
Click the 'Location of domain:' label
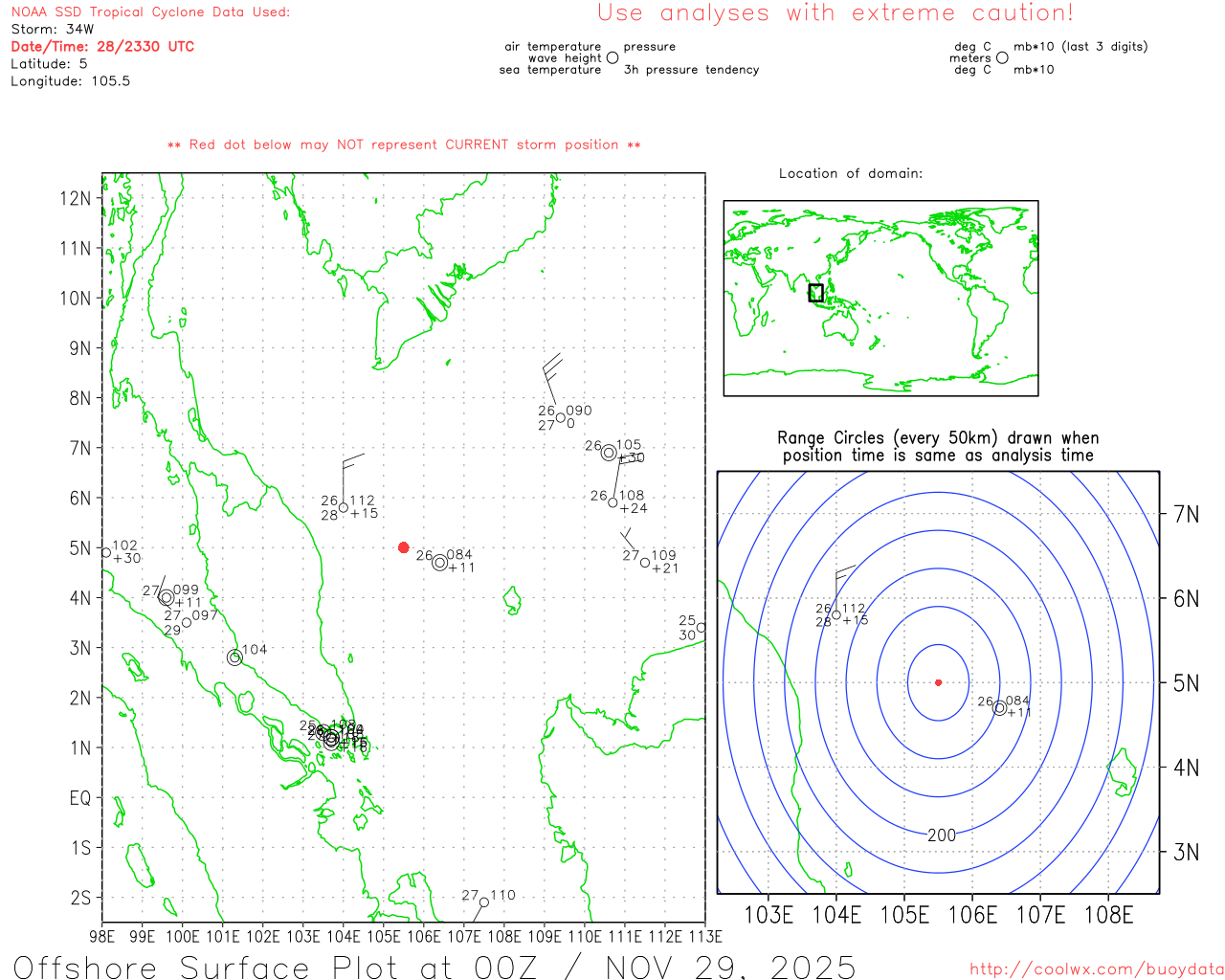851,173
